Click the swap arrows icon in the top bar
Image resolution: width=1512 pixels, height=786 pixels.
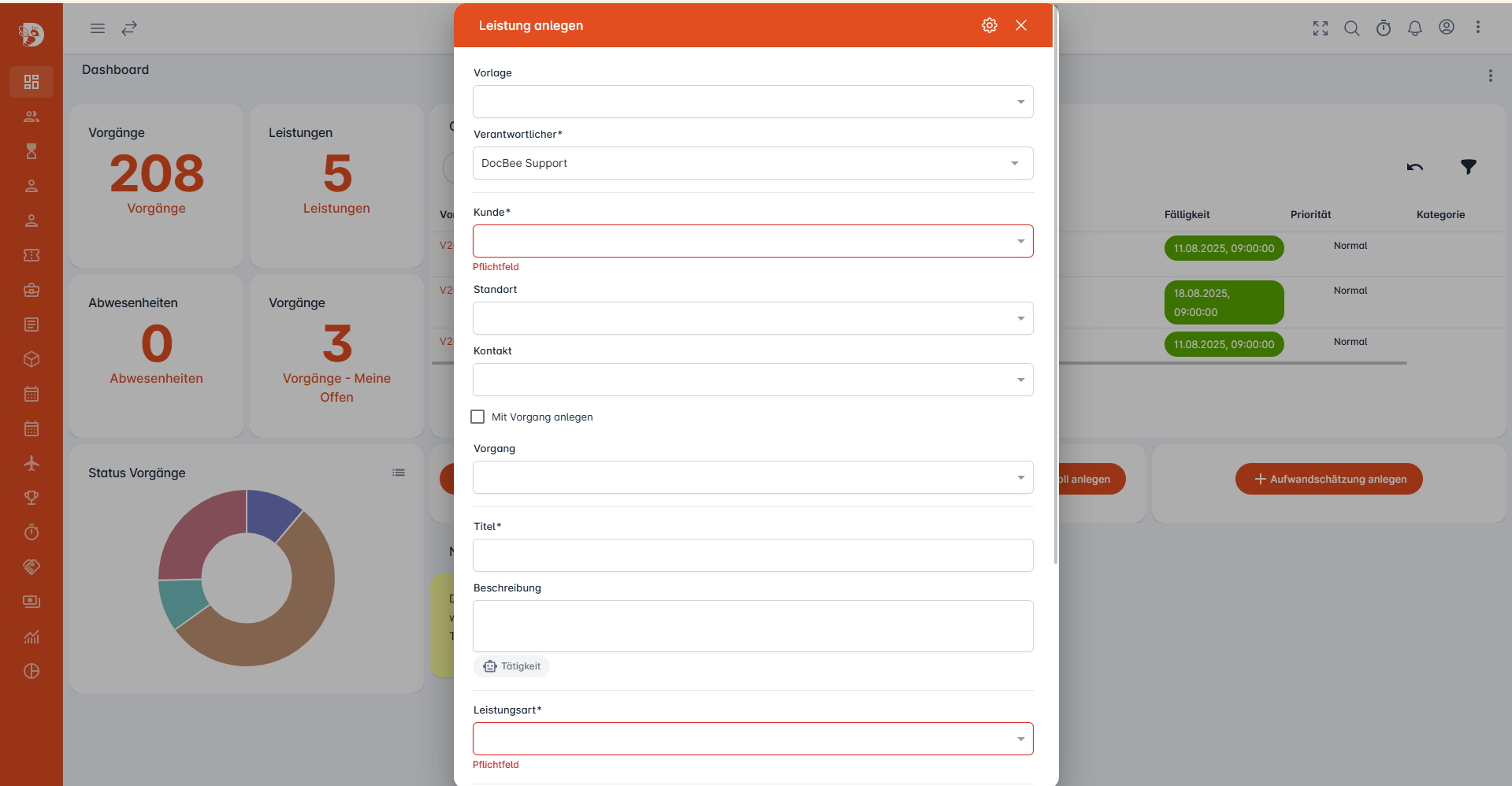[x=129, y=28]
